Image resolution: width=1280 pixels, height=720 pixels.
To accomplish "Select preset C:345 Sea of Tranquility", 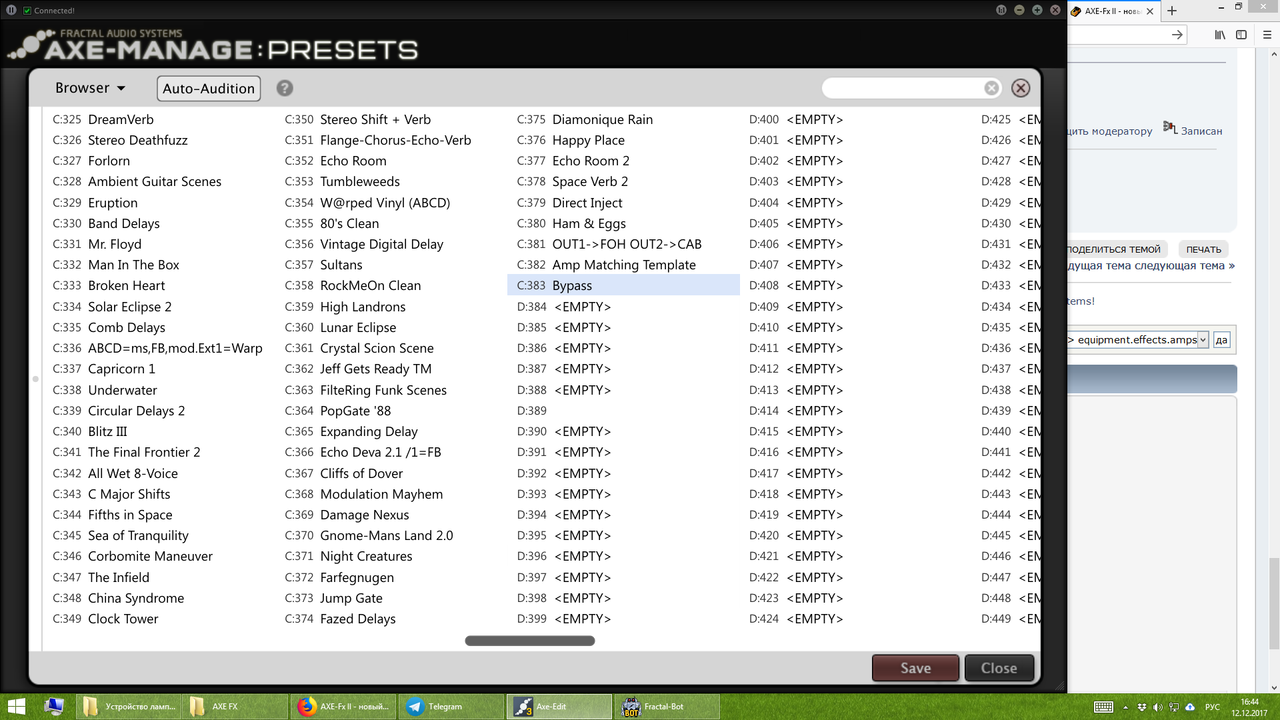I will coord(160,535).
